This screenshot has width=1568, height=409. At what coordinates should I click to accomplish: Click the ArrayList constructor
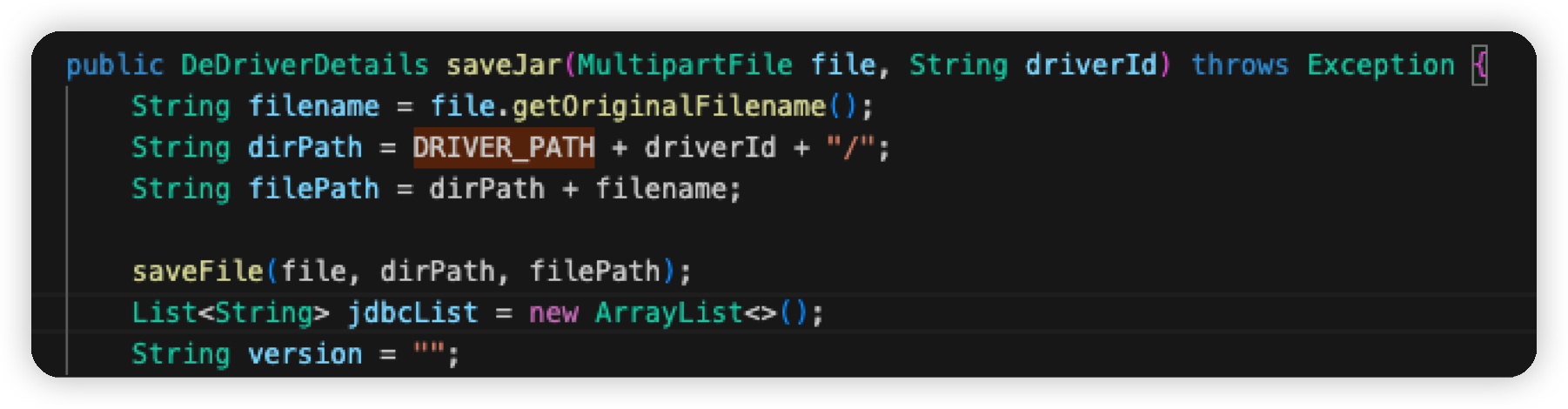click(x=669, y=312)
